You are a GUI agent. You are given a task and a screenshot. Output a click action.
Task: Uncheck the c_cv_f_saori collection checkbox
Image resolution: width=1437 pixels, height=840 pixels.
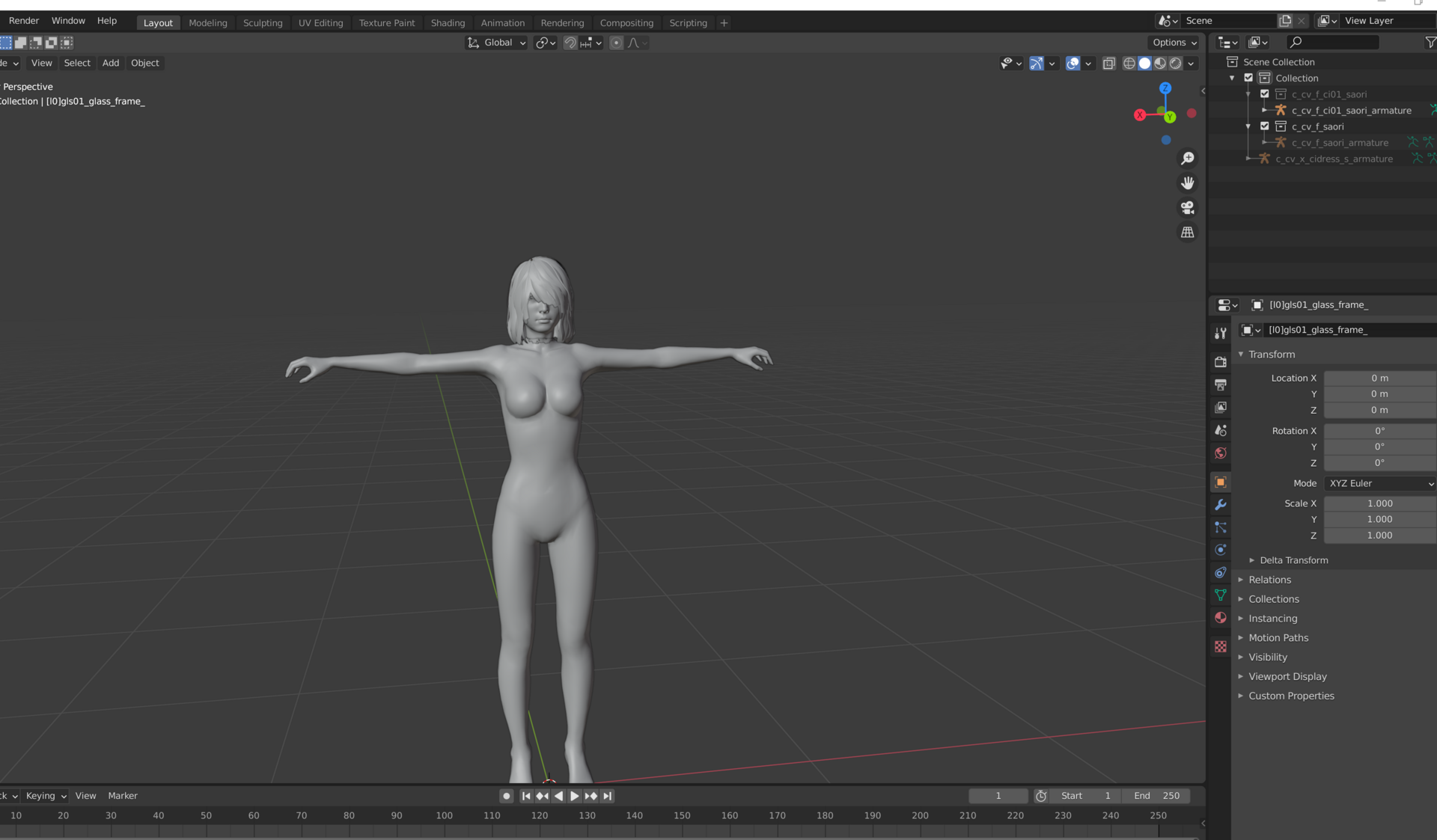pos(1265,126)
